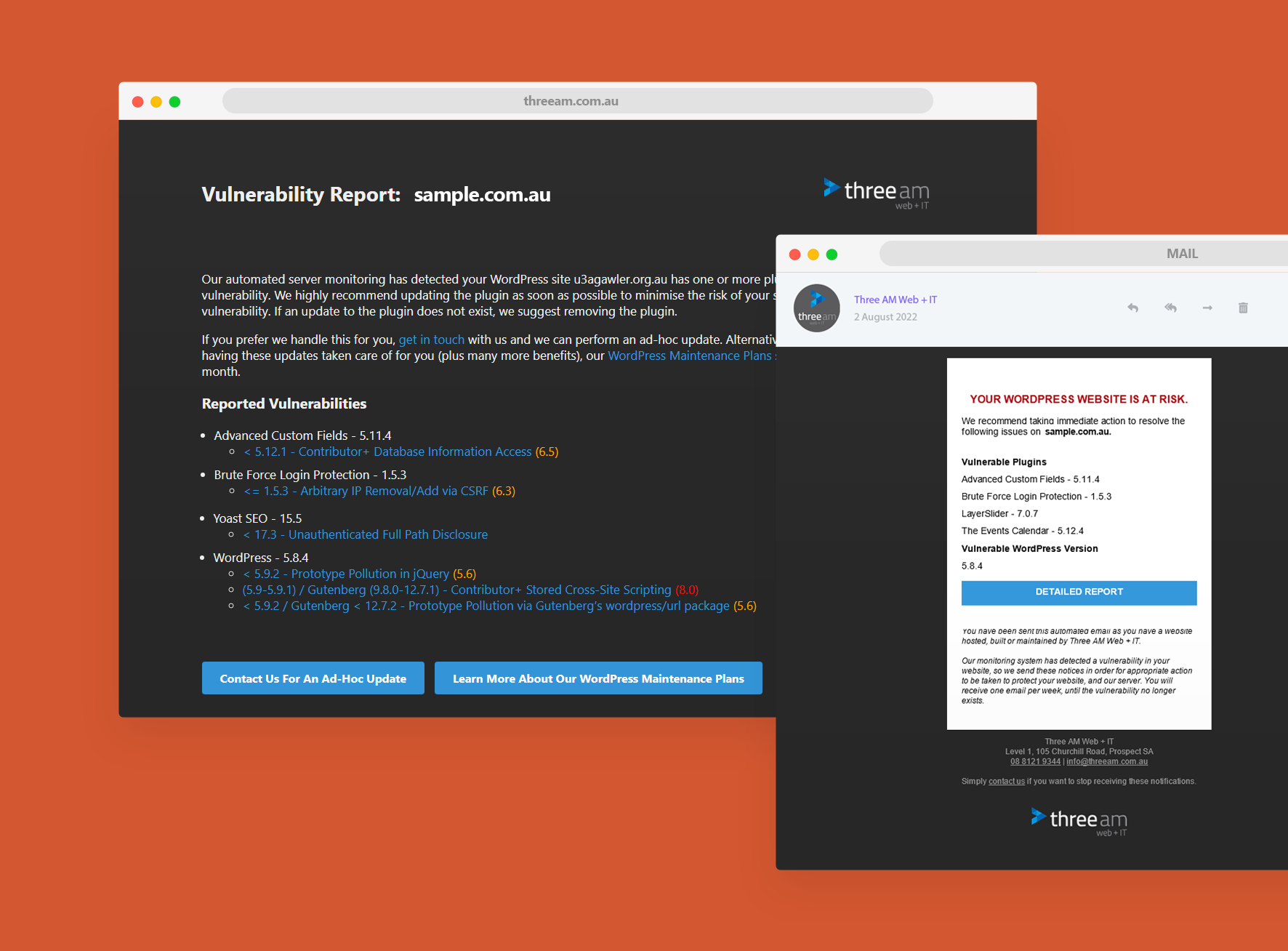The height and width of the screenshot is (951, 1288).
Task: Click the '5.8.4' version value in the email
Action: [972, 566]
